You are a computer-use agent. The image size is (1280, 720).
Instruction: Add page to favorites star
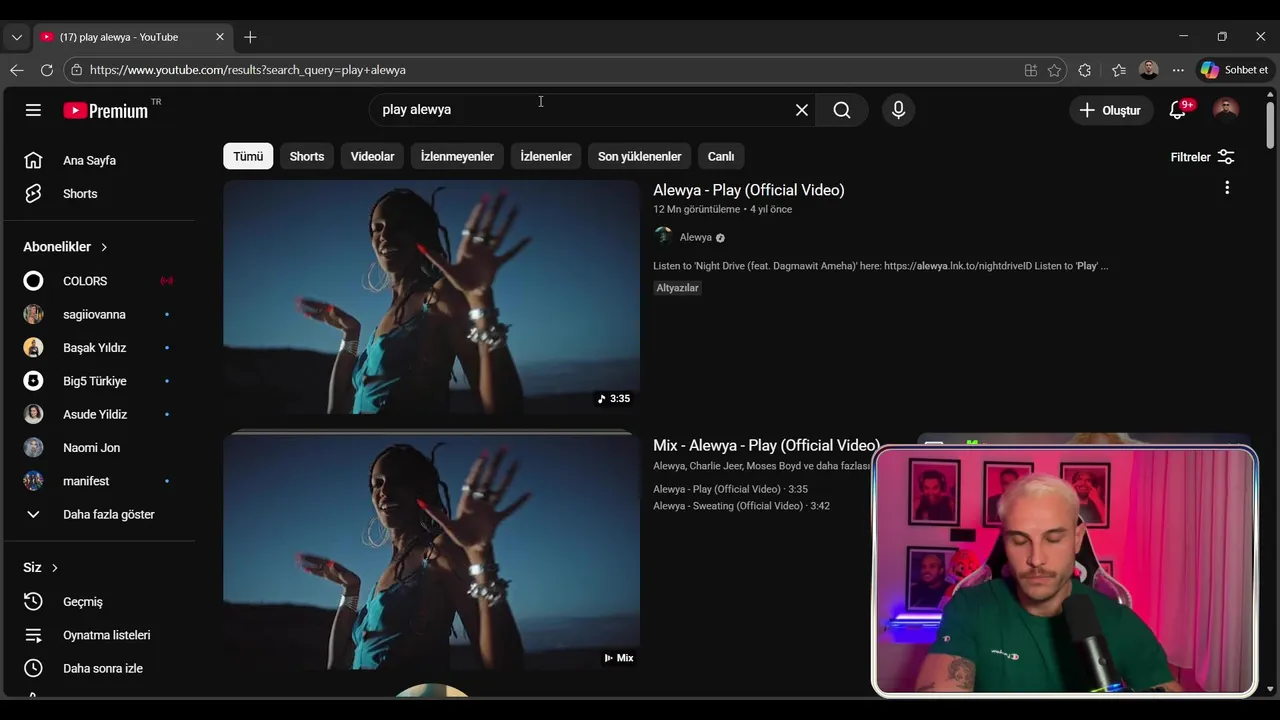1054,70
